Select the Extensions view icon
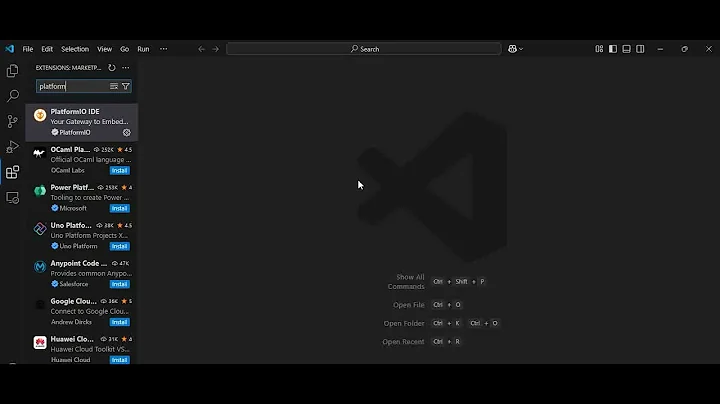Screen dimensions: 720x404 pos(12,172)
